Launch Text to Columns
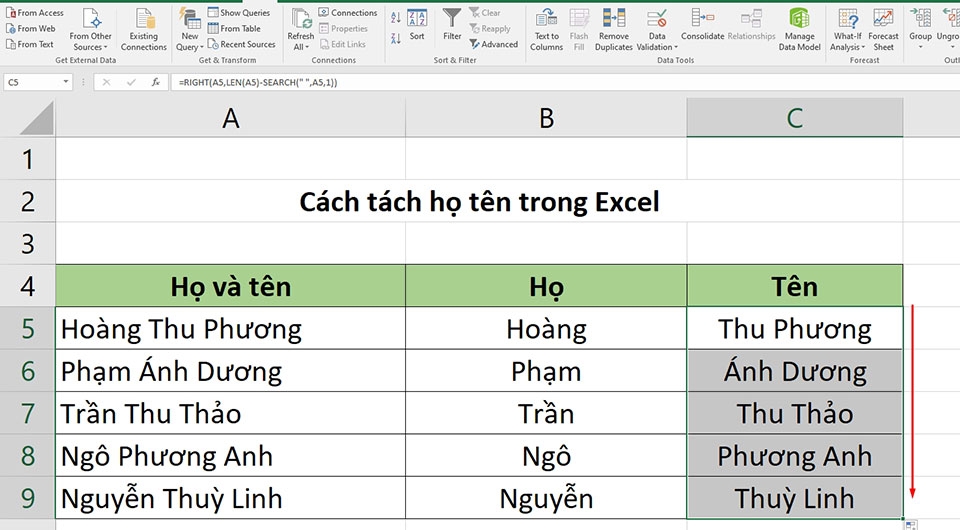Image resolution: width=960 pixels, height=530 pixels. pos(546,29)
